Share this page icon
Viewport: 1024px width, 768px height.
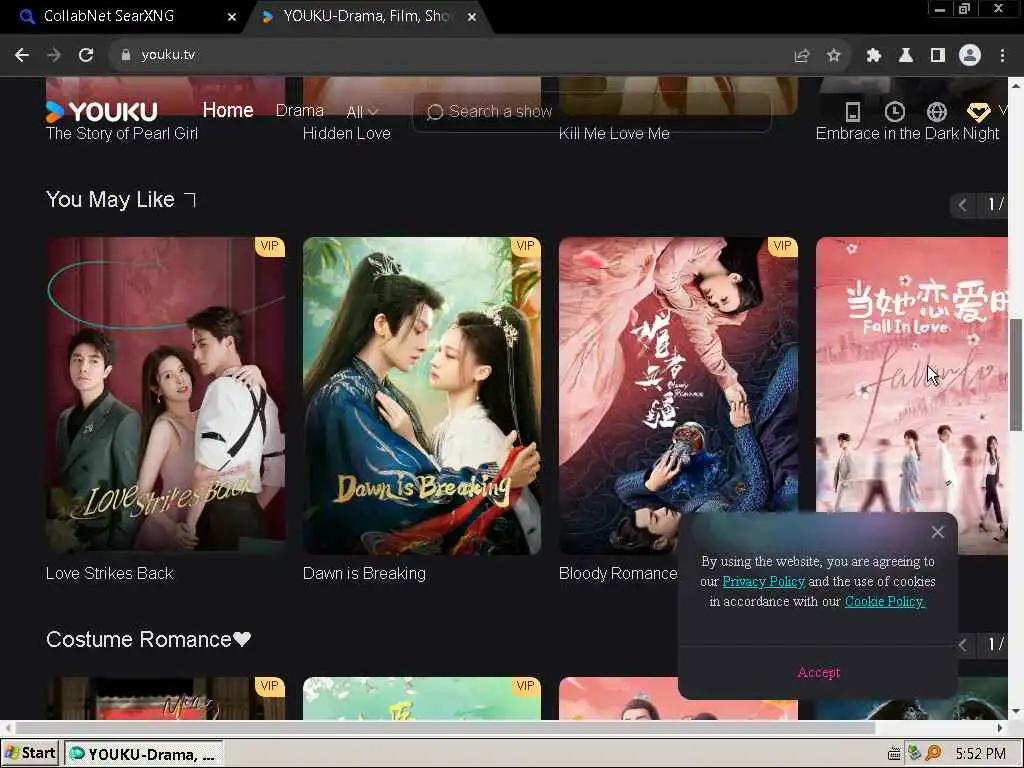point(802,55)
